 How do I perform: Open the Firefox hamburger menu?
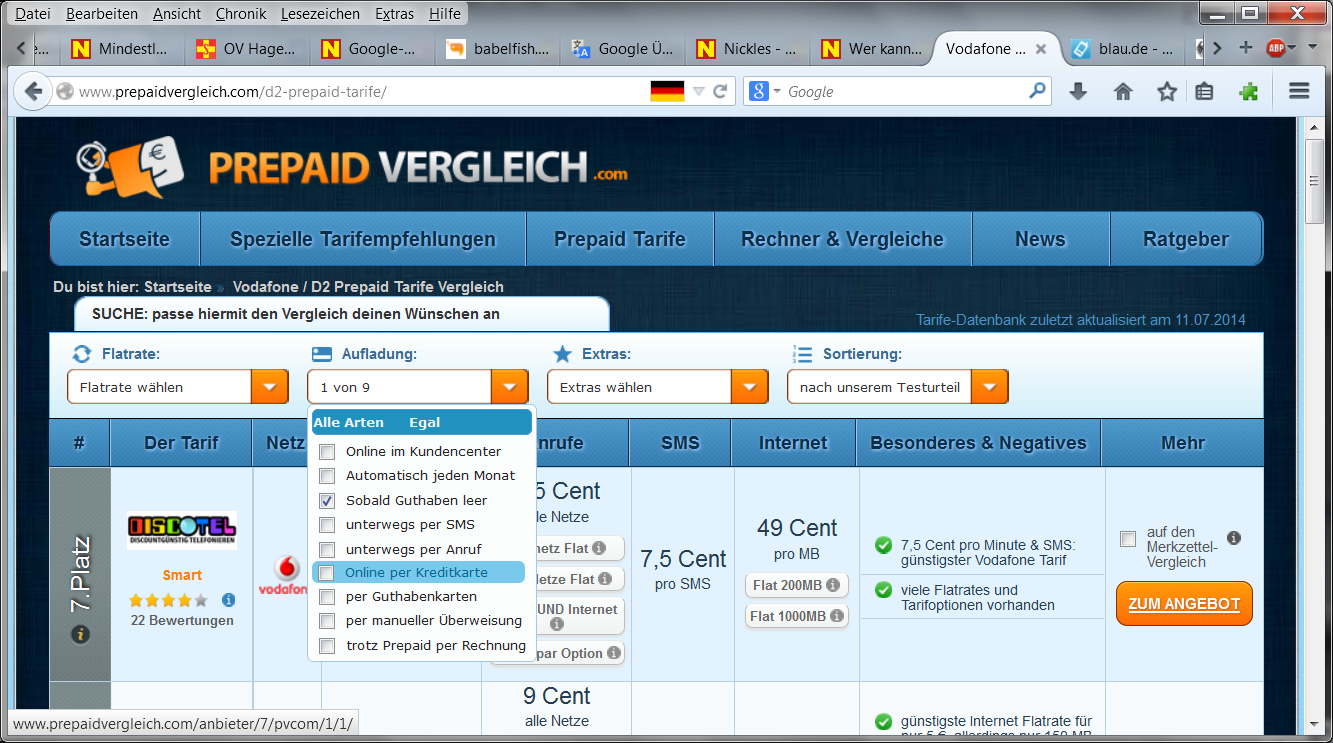pos(1299,91)
